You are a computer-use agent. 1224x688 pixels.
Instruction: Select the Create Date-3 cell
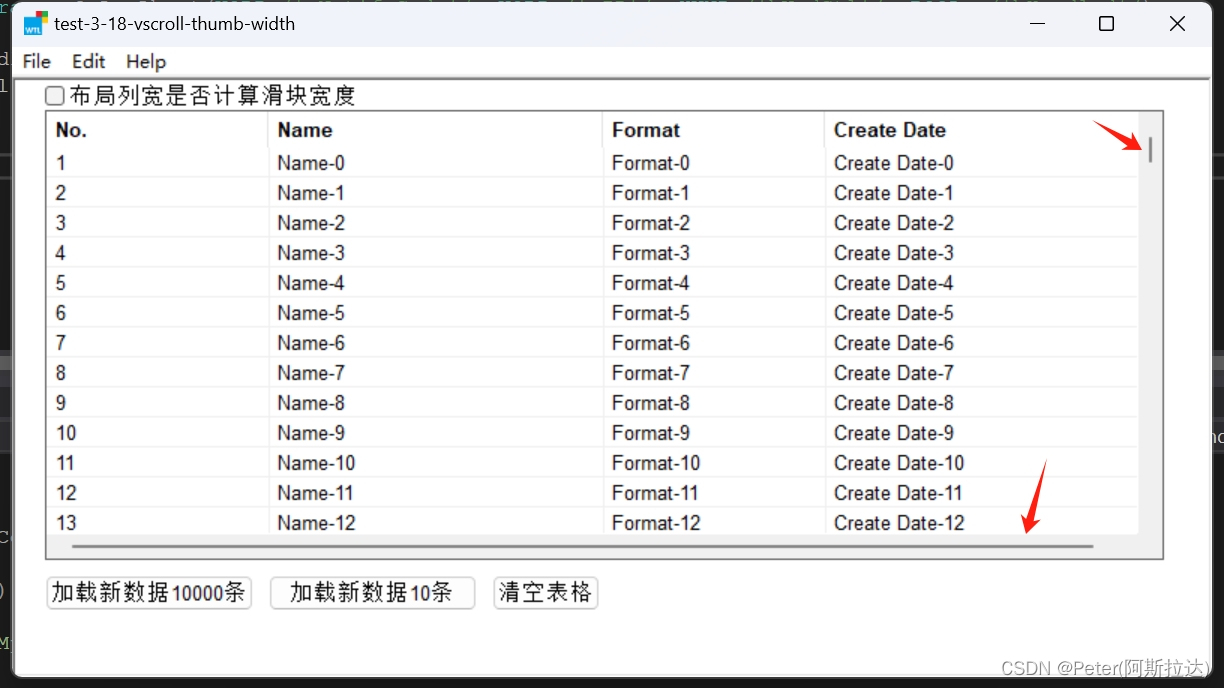[x=982, y=253]
